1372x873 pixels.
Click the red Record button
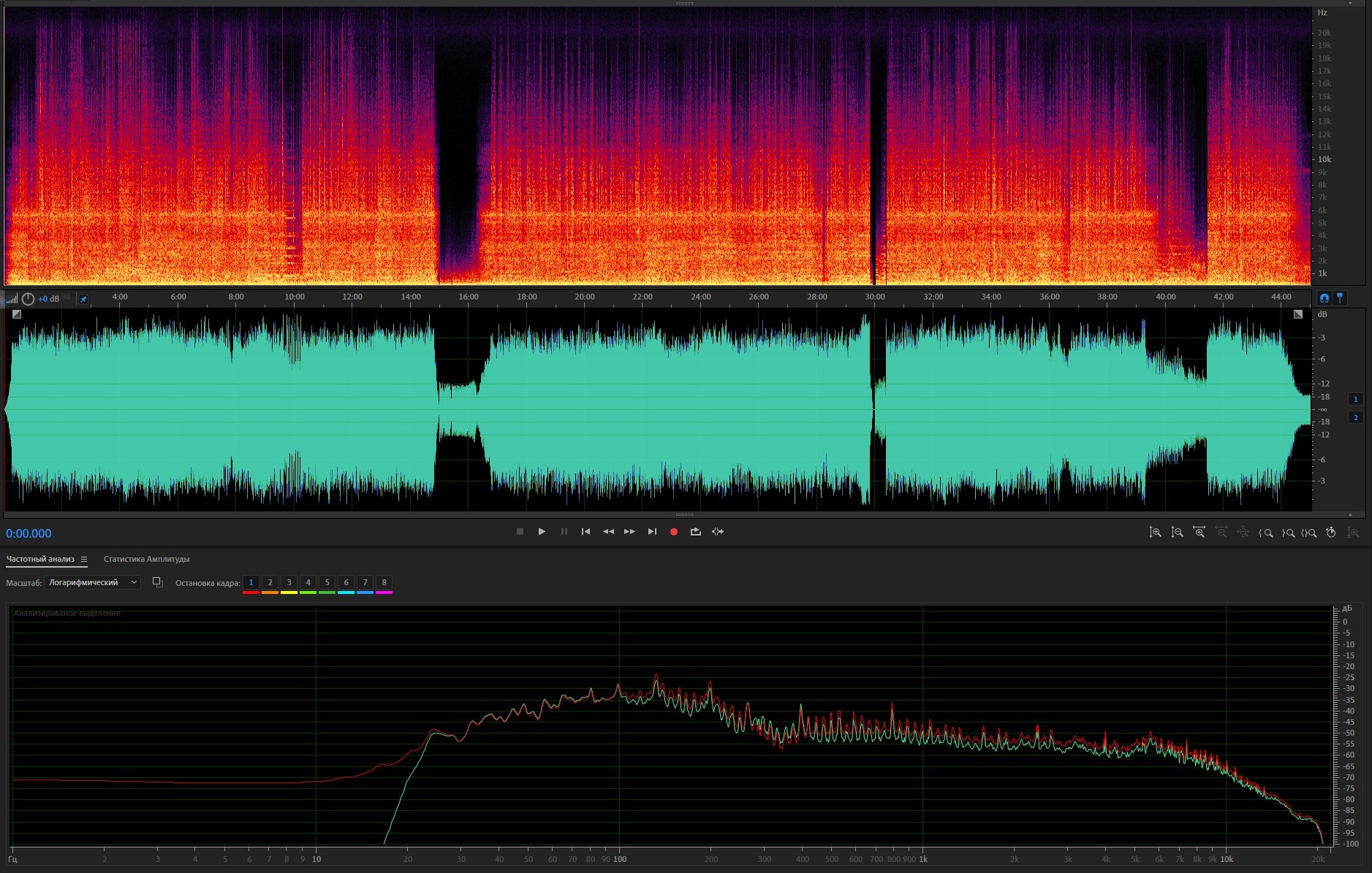click(x=674, y=532)
